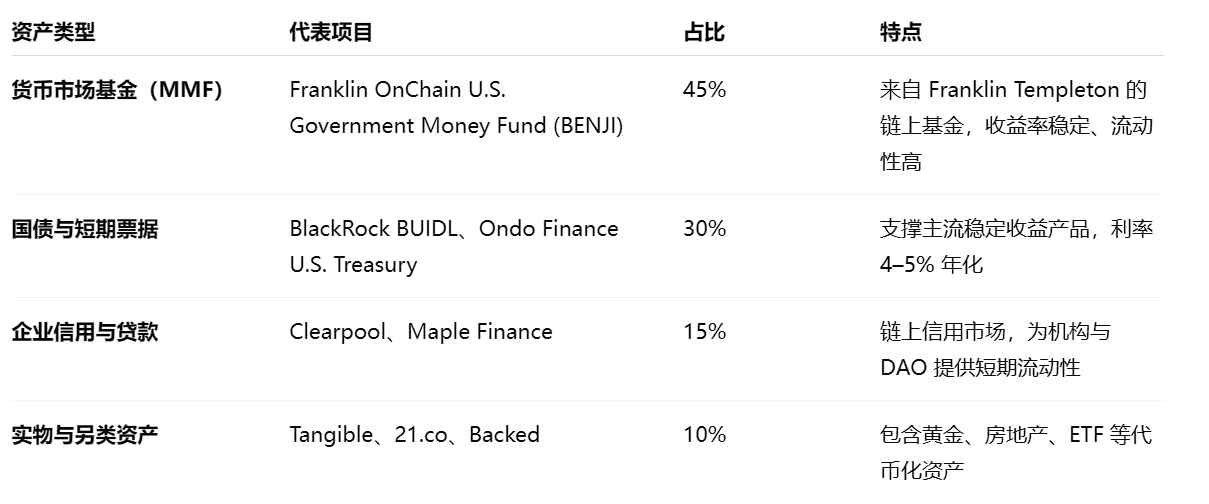The width and height of the screenshot is (1209, 504).
Task: Select the 支撑主流稳定收益产品 description cell
Action: pos(1016,247)
